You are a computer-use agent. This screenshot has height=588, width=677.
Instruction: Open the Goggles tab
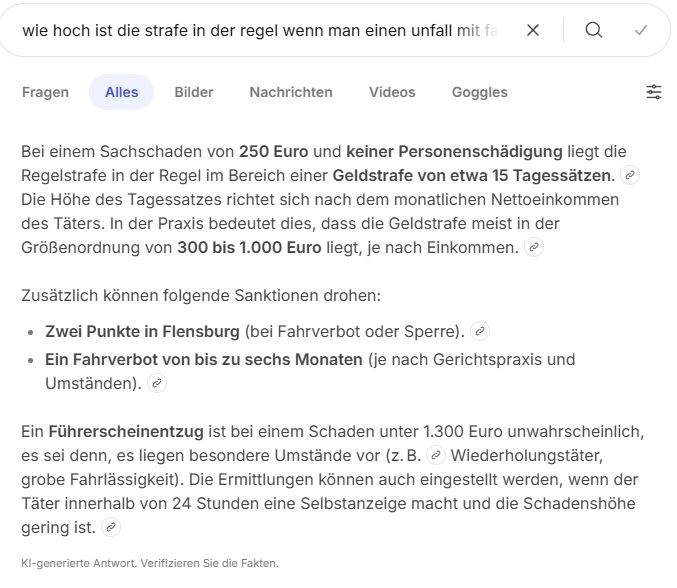coord(480,92)
